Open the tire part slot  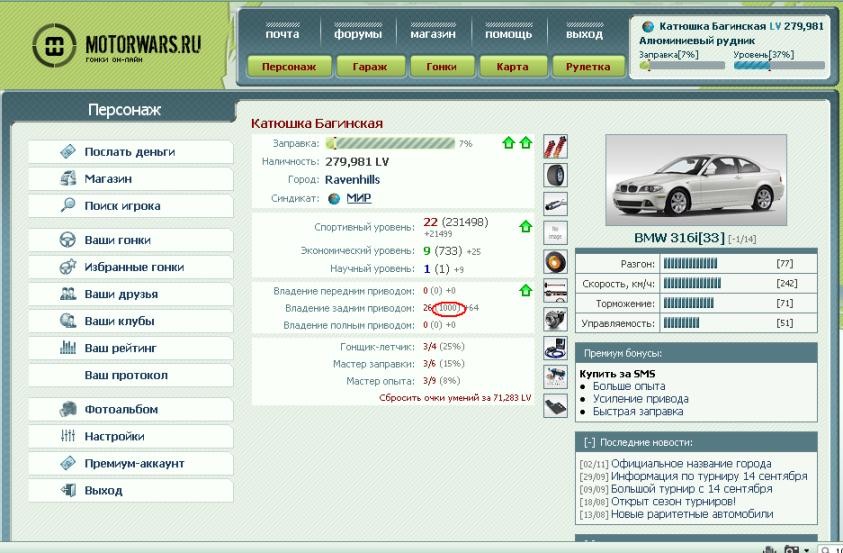(555, 175)
